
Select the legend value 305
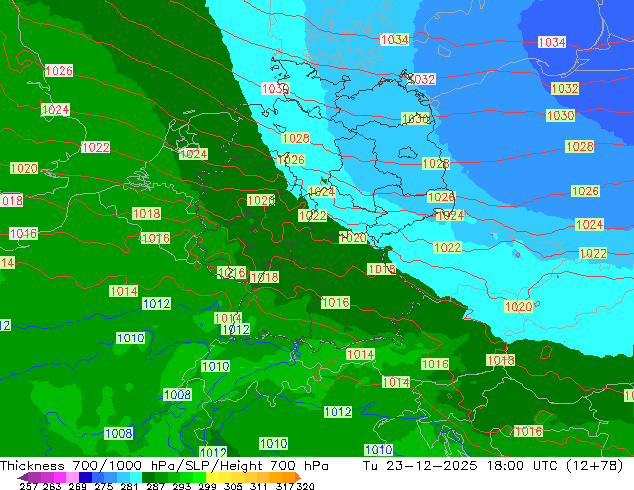[x=233, y=486]
